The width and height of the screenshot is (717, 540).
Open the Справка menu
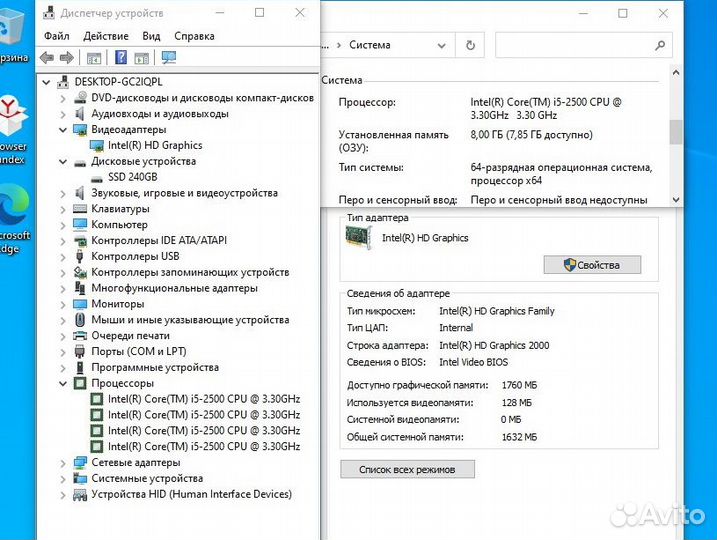click(194, 36)
